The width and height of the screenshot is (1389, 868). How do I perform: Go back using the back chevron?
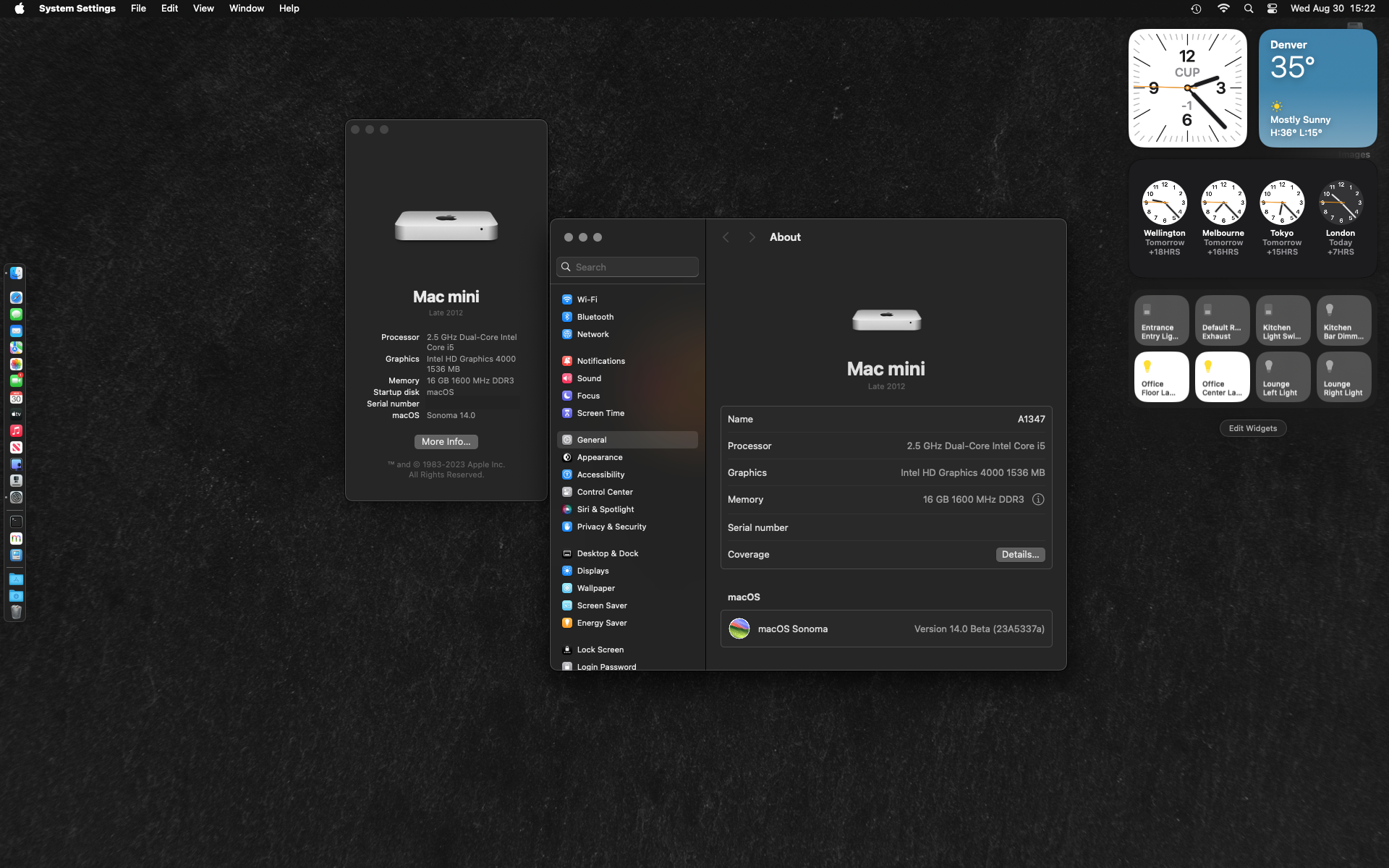pos(726,237)
